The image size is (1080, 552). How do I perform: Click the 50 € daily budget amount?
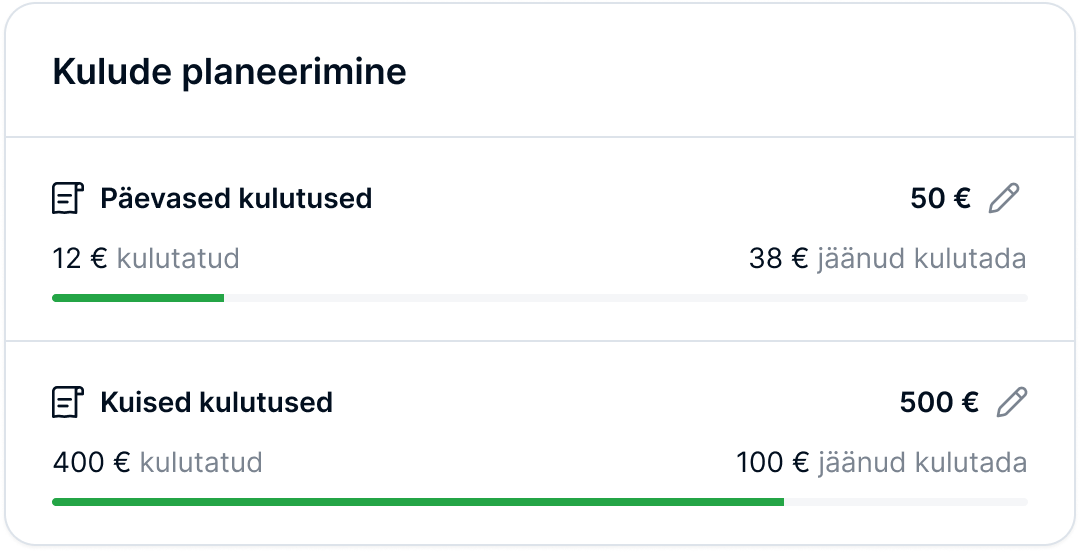pos(940,199)
